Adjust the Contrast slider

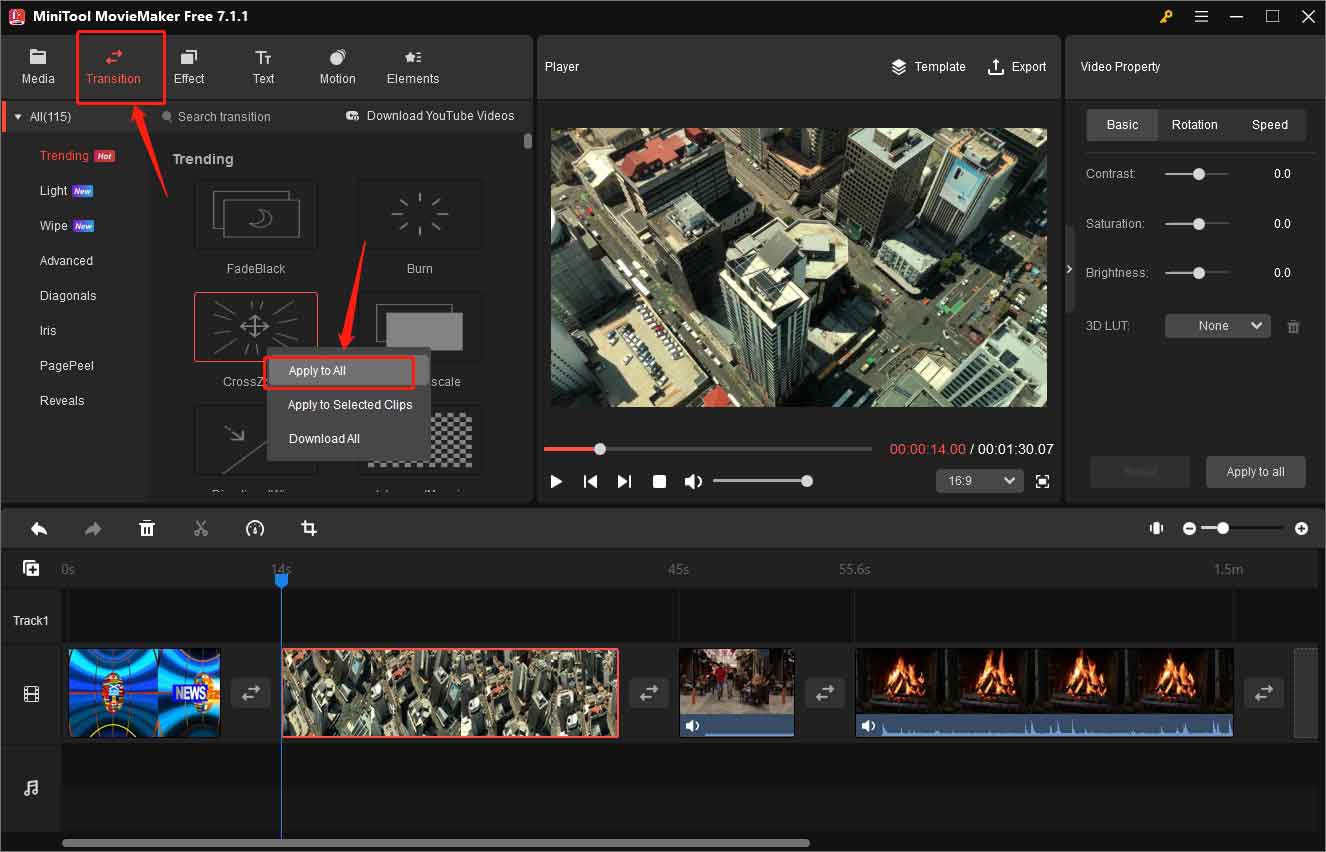1198,174
